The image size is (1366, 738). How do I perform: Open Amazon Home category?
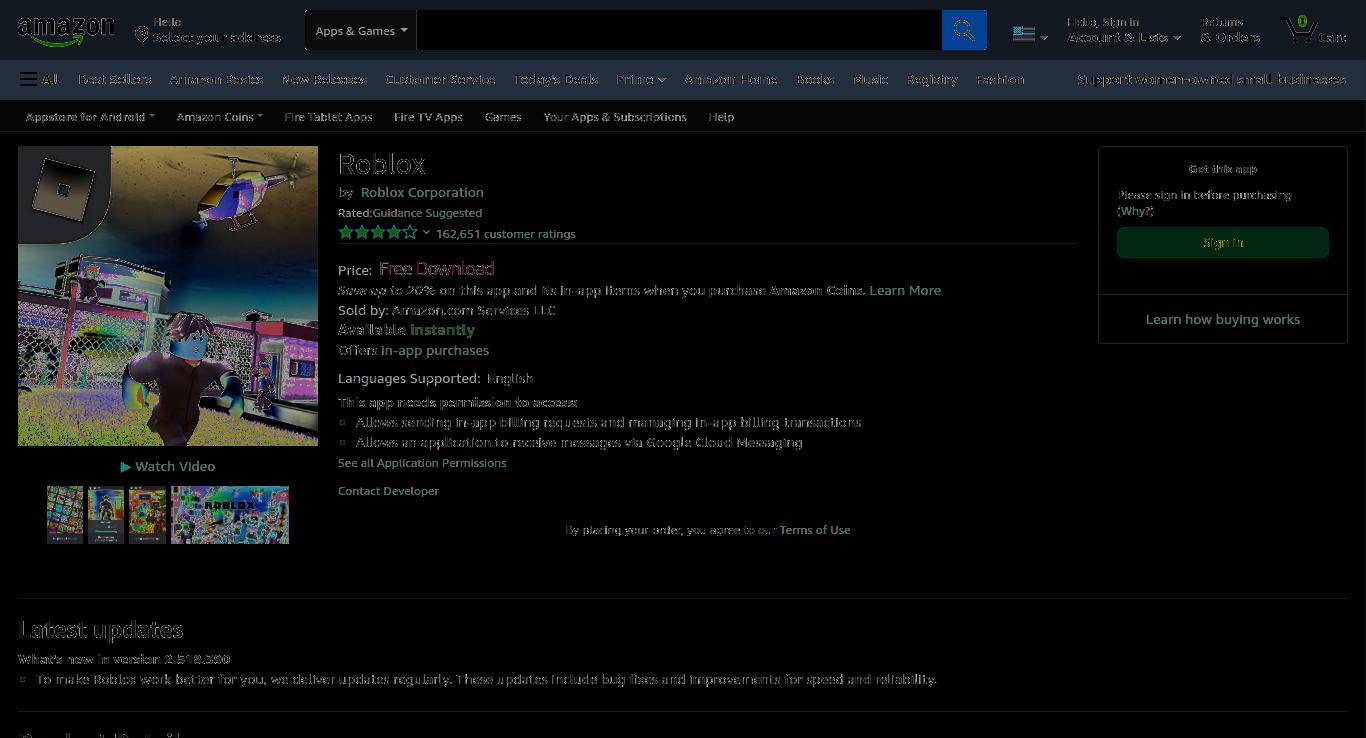coord(731,79)
